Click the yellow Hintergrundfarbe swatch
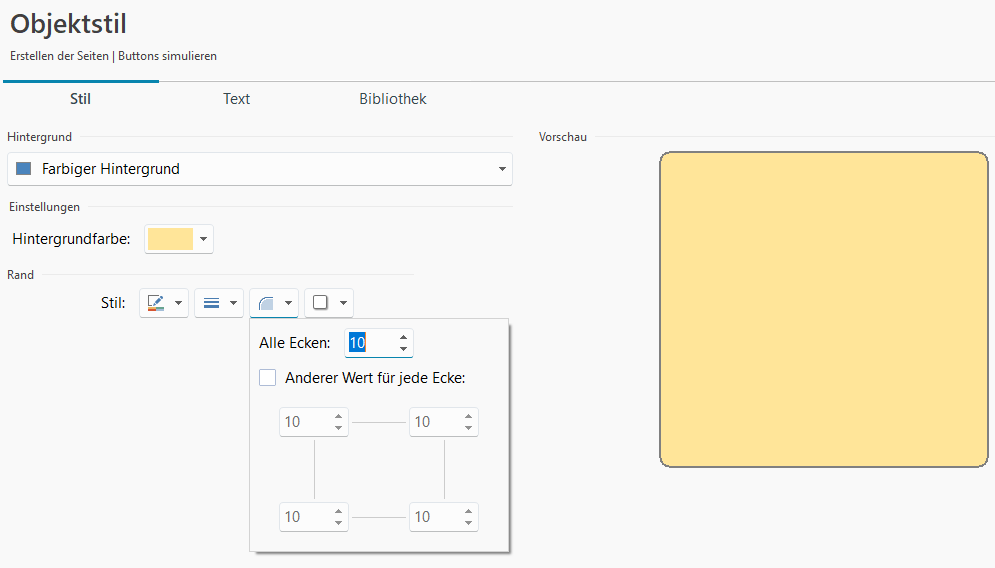This screenshot has height=568, width=995. coord(170,239)
